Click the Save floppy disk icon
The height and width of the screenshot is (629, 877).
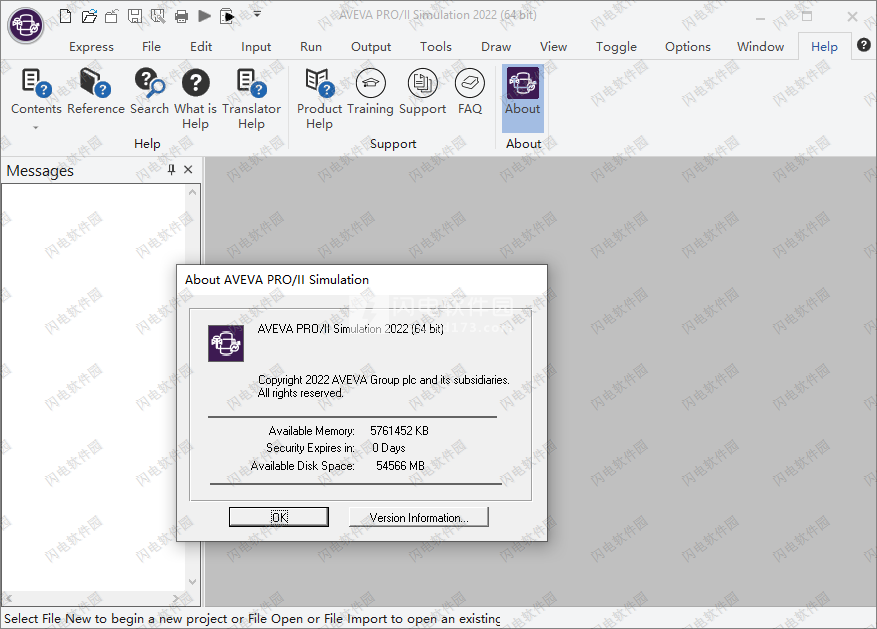(x=135, y=16)
